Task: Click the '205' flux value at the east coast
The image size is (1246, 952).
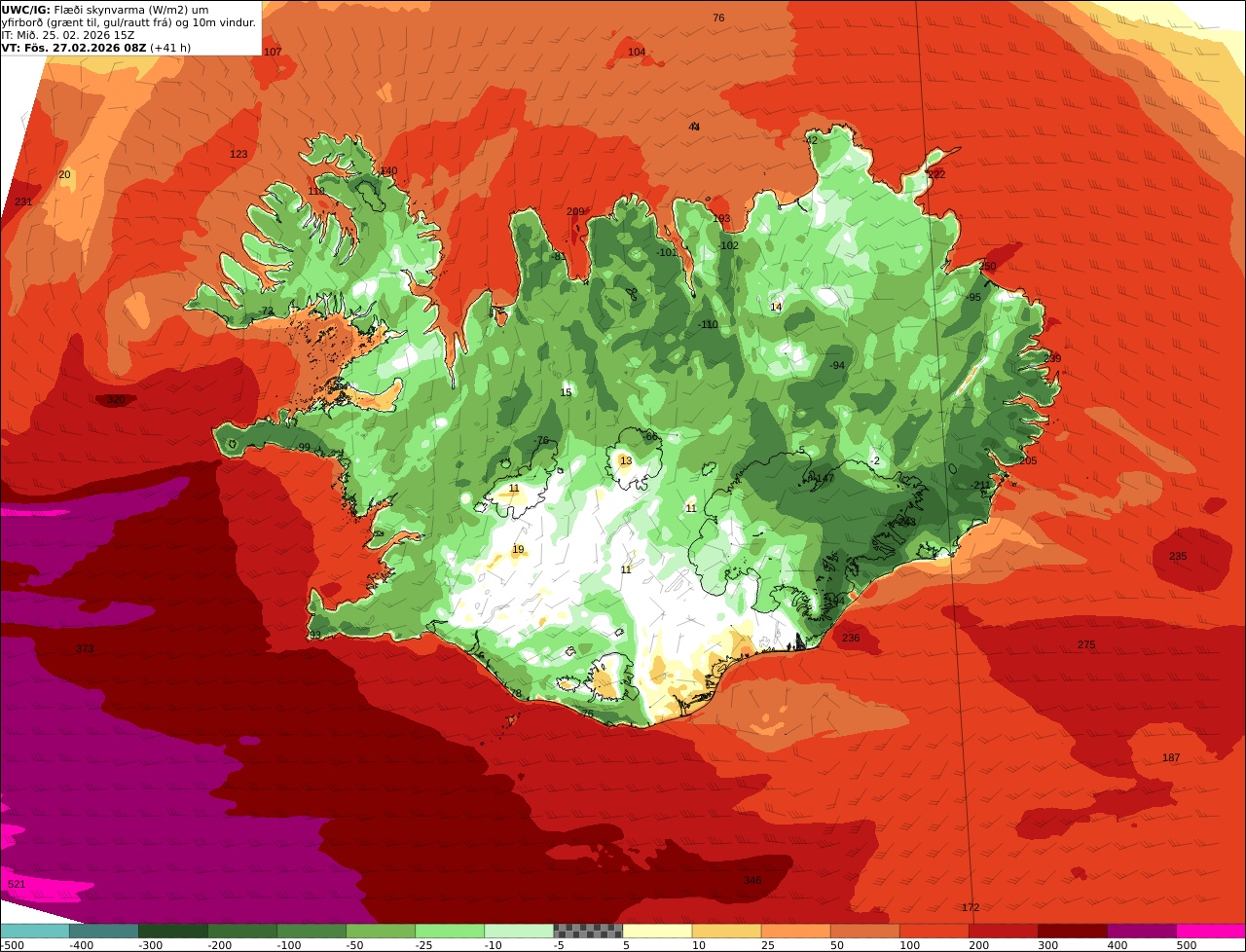Action: tap(1028, 460)
